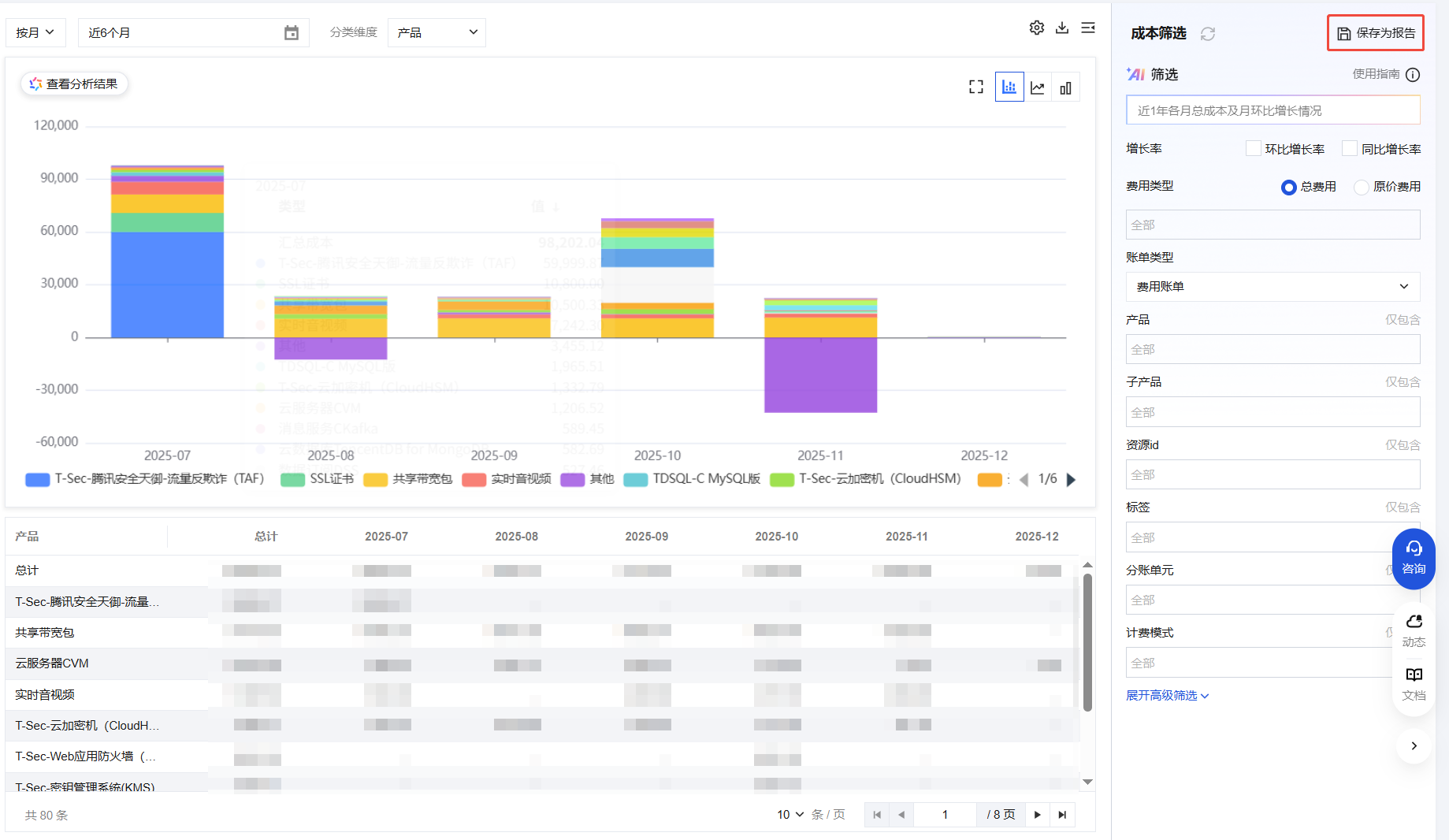Click the refresh icon beside 成本筛选
This screenshot has height=840, width=1449.
[1207, 34]
